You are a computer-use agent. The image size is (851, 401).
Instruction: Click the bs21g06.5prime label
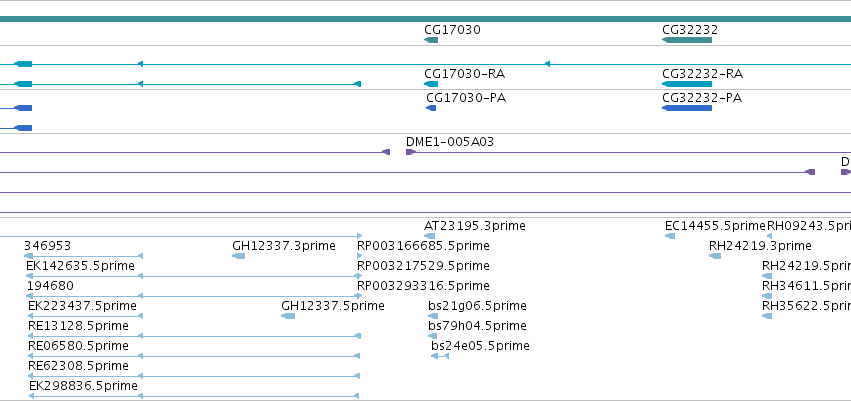click(477, 306)
